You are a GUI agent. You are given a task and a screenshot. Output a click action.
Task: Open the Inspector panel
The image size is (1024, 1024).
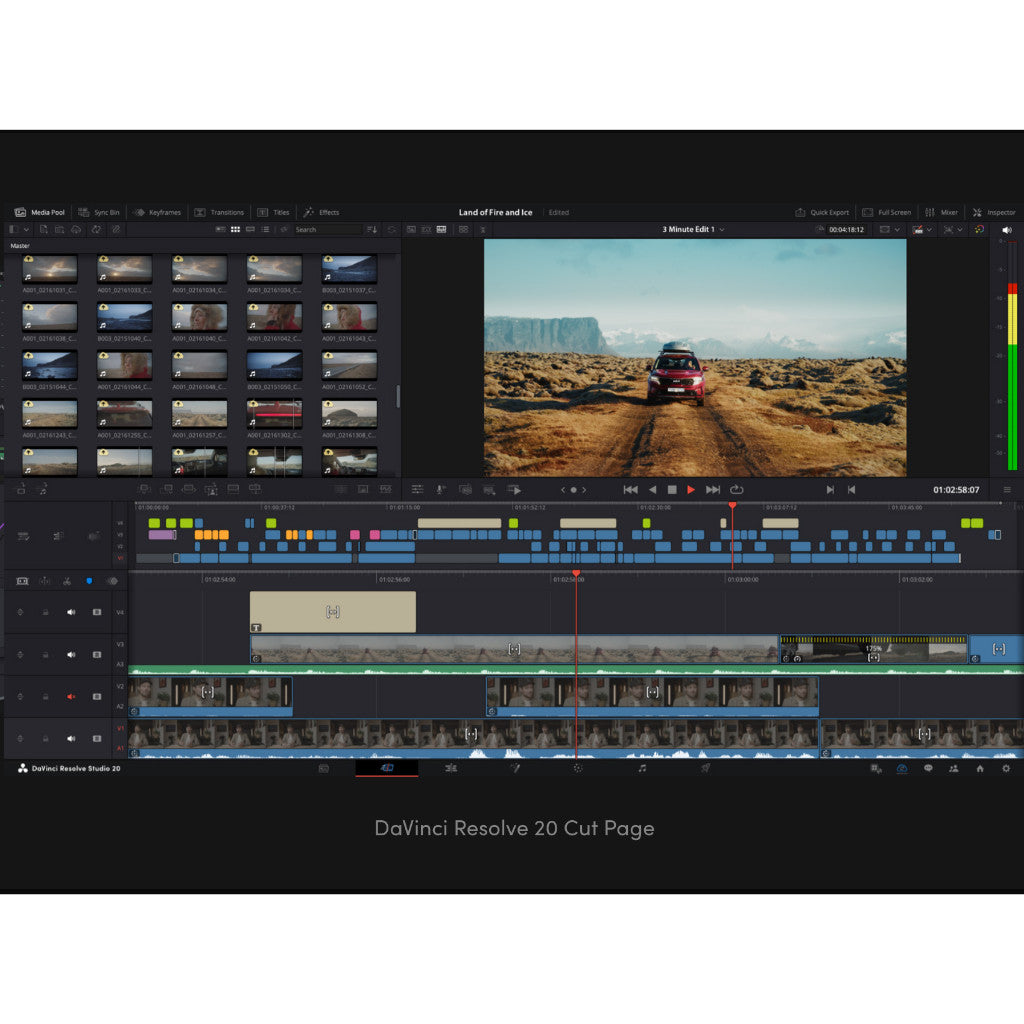994,212
